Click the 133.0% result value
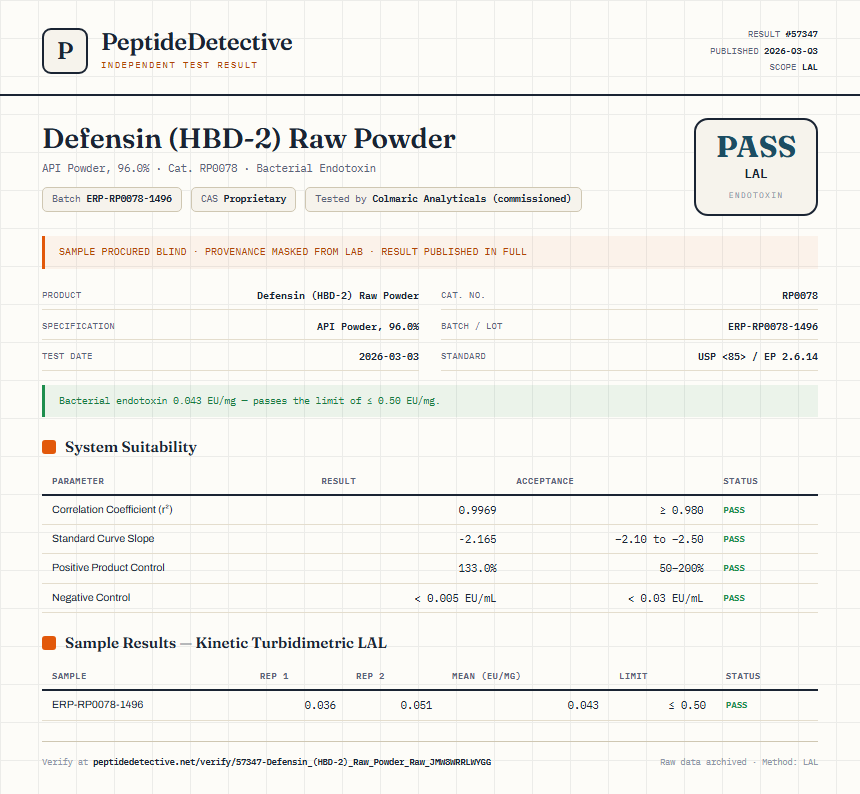Viewport: 860px width, 794px height. [x=477, y=569]
